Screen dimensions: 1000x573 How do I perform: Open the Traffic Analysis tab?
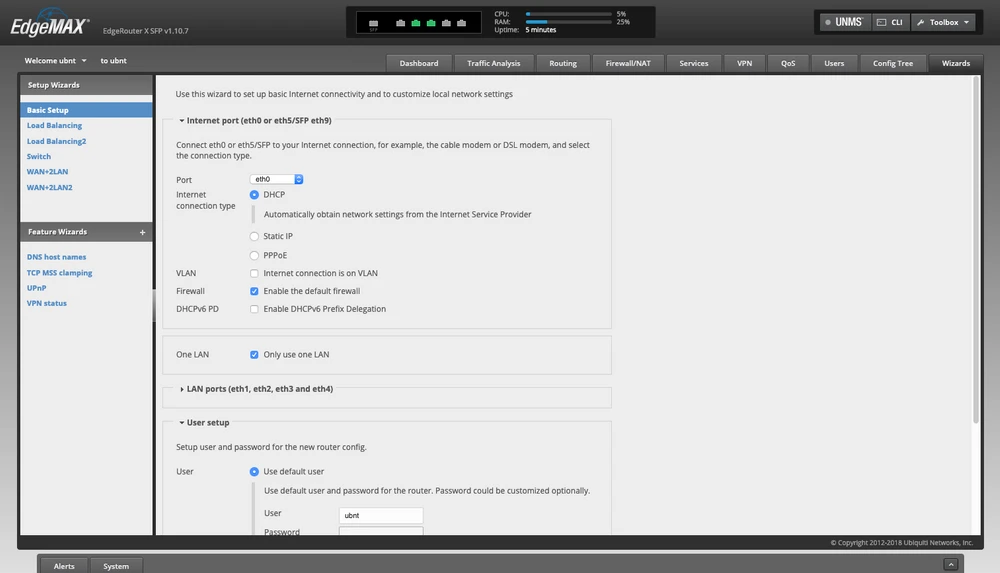point(493,63)
